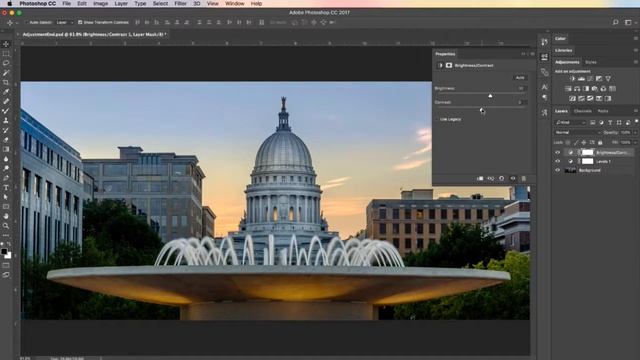
Task: Open the Fill dropdown arrow
Action: click(635, 142)
